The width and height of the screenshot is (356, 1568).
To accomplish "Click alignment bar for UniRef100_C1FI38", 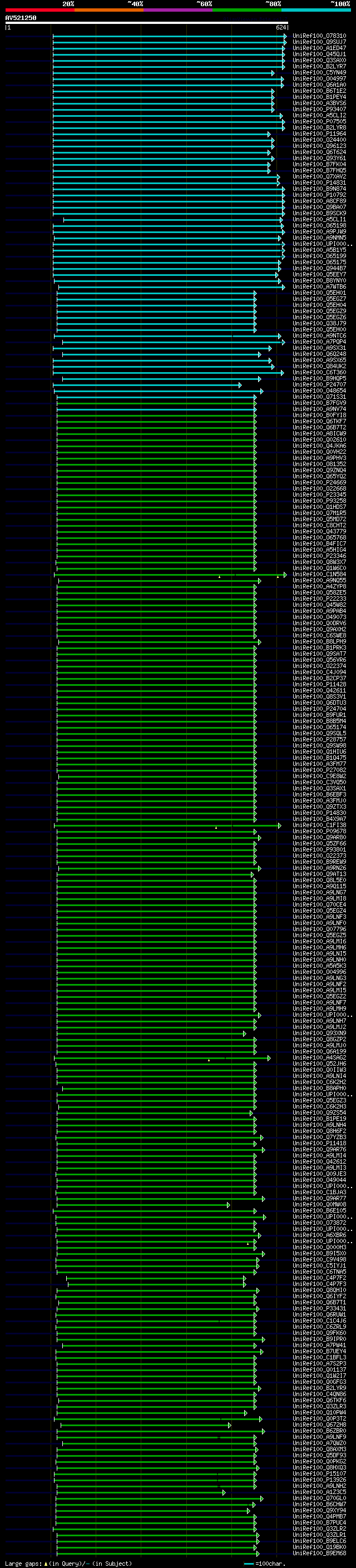I will coord(168,826).
